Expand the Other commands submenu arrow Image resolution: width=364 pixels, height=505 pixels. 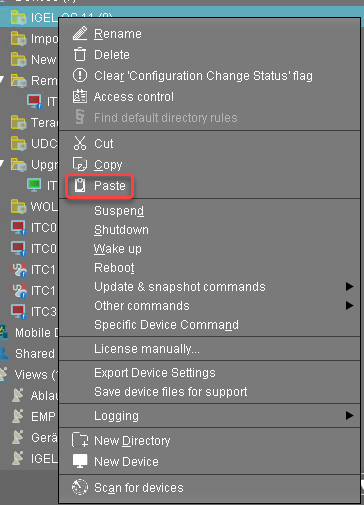pyautogui.click(x=349, y=305)
